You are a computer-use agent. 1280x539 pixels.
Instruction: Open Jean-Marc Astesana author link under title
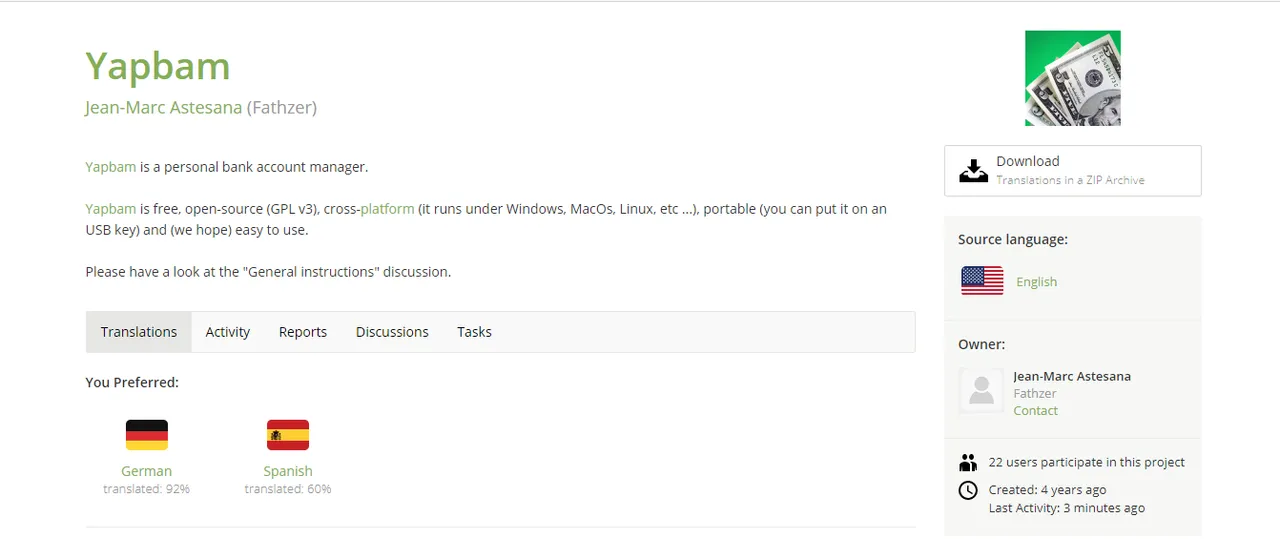(x=164, y=107)
